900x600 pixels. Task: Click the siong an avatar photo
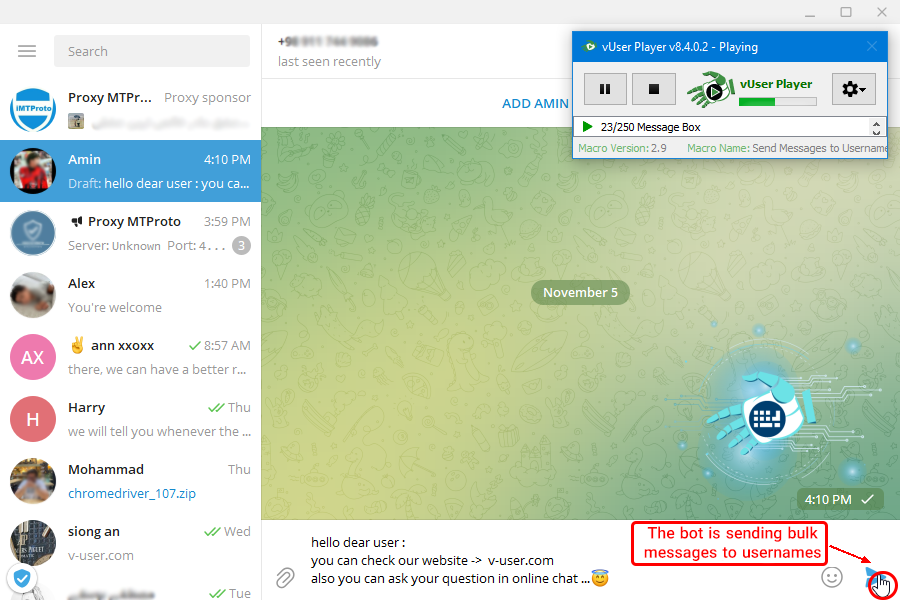coord(33,543)
